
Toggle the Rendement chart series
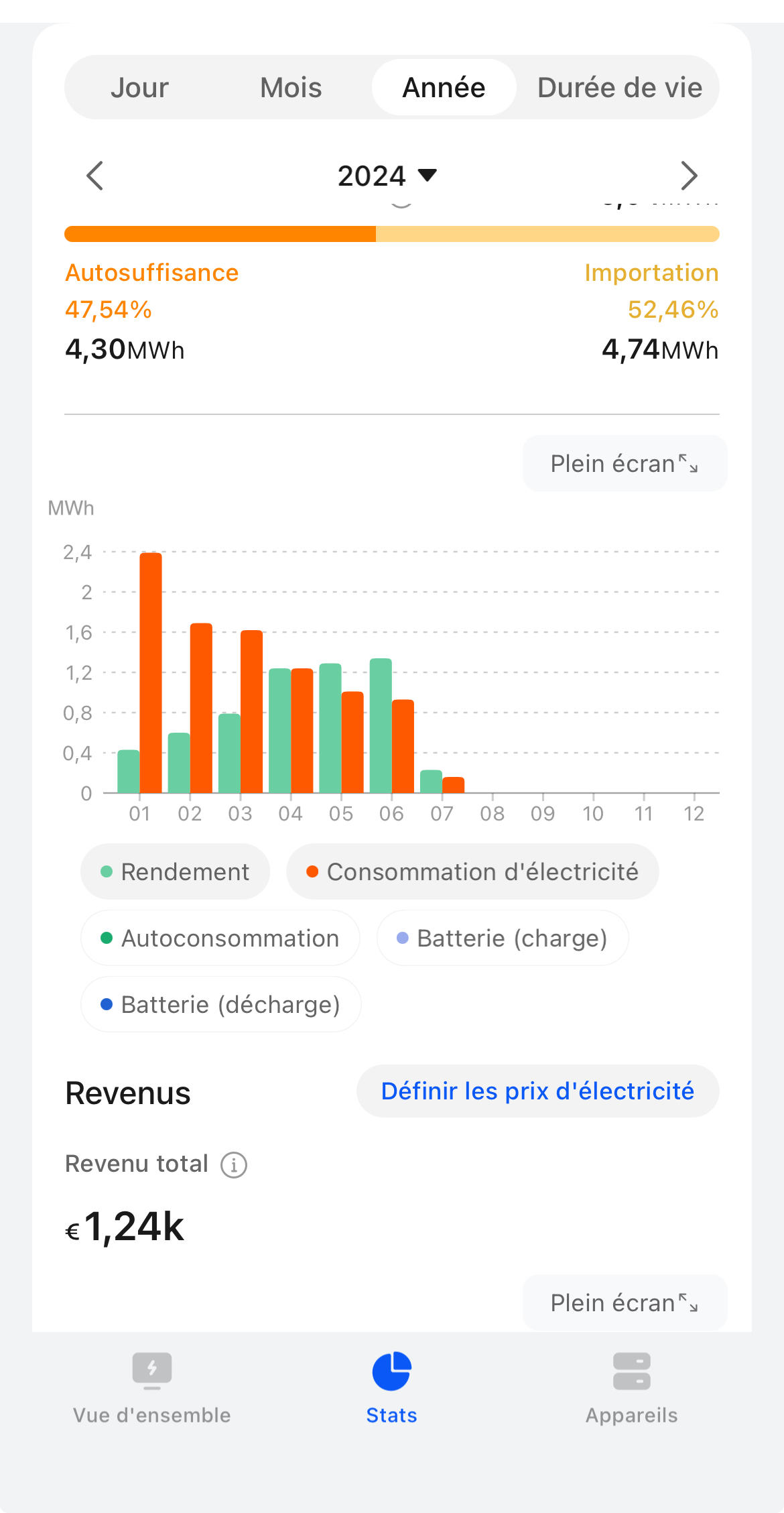pyautogui.click(x=175, y=872)
